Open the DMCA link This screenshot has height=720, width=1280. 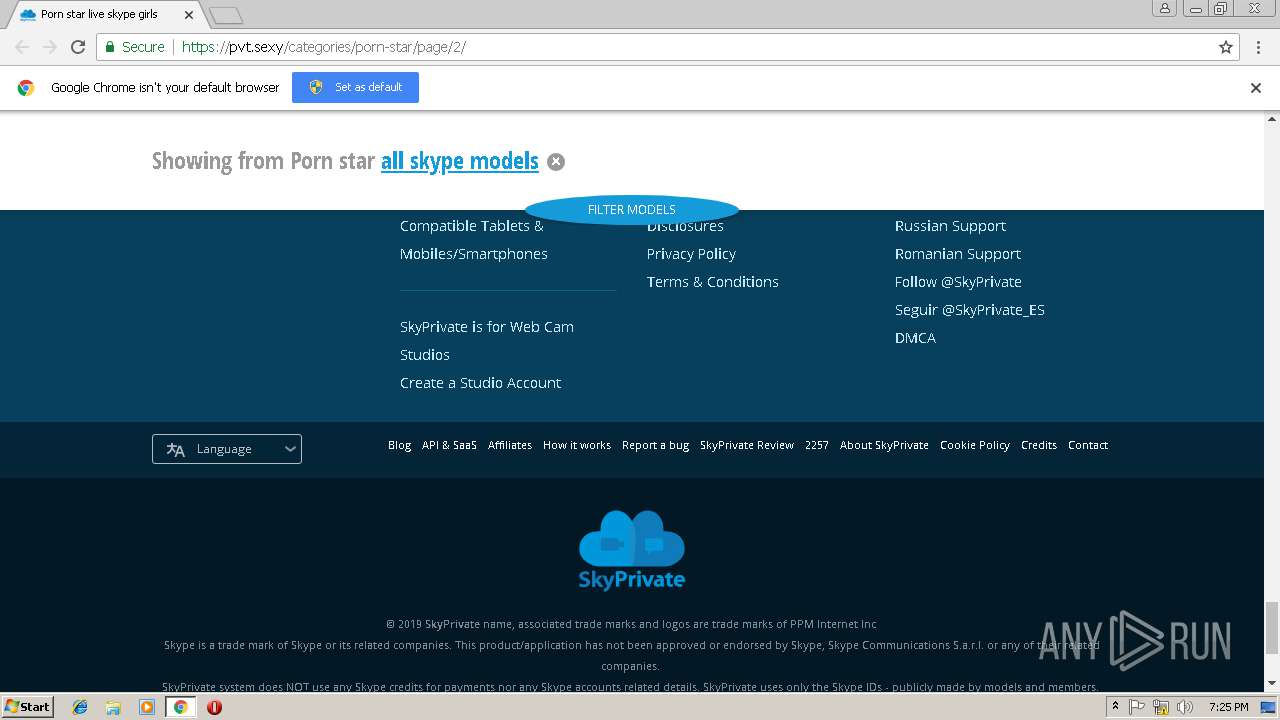tap(916, 338)
